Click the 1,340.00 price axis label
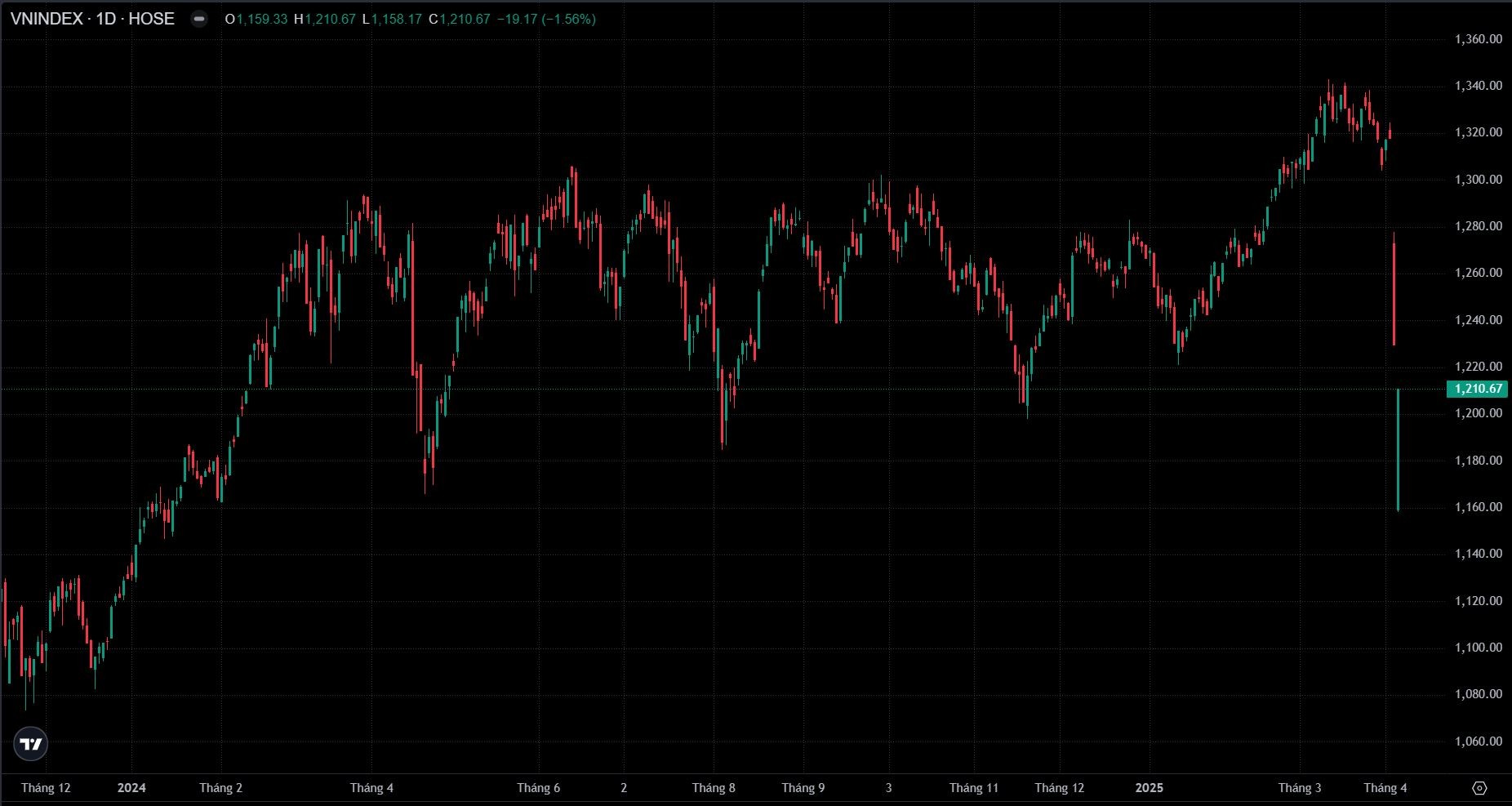1512x806 pixels. [x=1479, y=86]
